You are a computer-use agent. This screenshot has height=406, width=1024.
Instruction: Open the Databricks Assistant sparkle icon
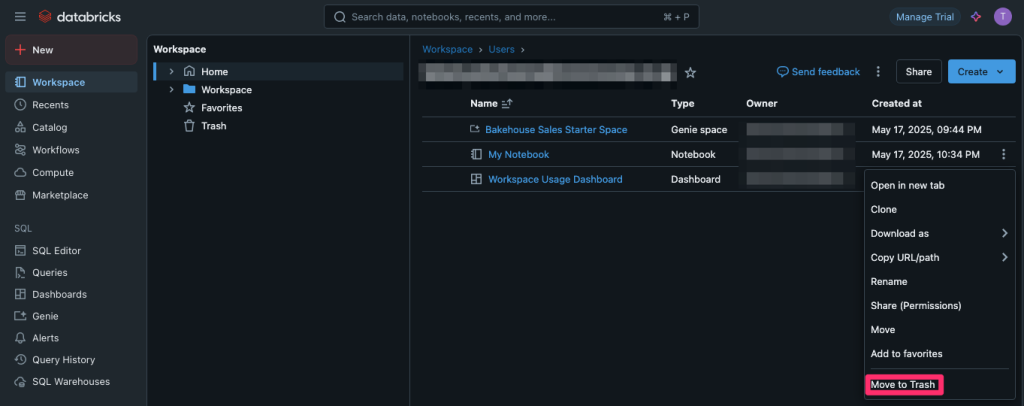(x=976, y=17)
